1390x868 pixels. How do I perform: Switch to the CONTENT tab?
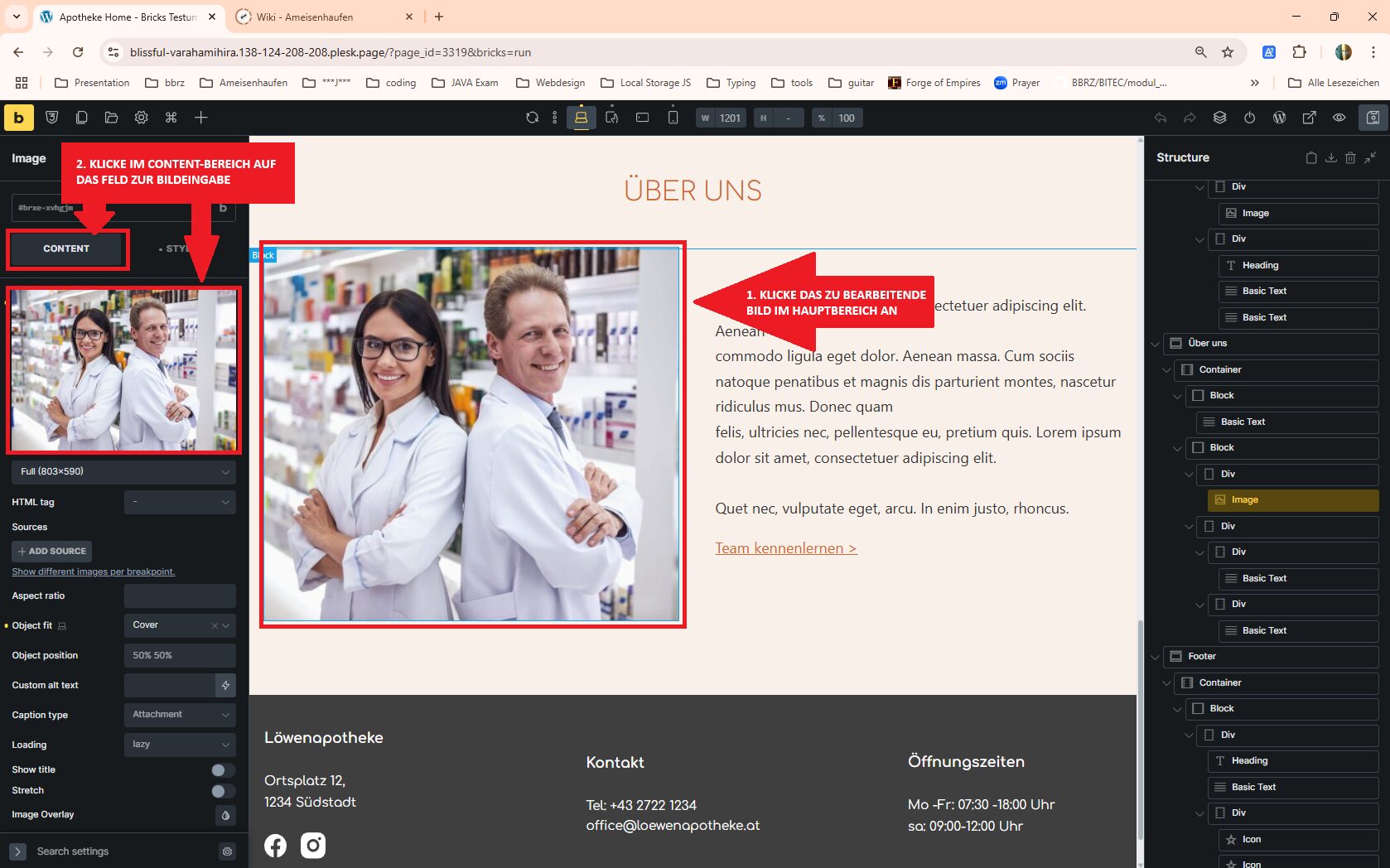[x=66, y=248]
